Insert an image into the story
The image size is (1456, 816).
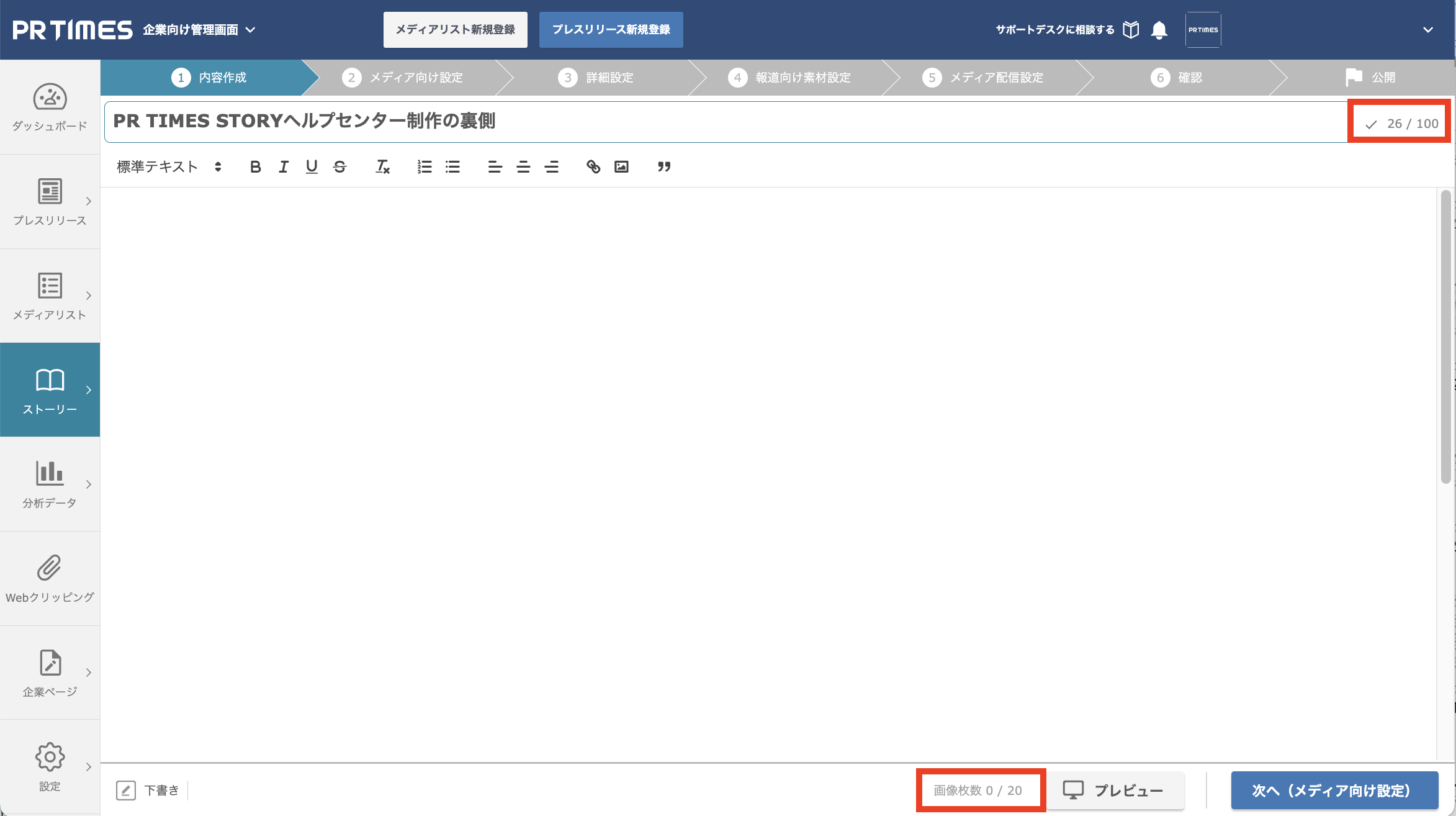621,166
